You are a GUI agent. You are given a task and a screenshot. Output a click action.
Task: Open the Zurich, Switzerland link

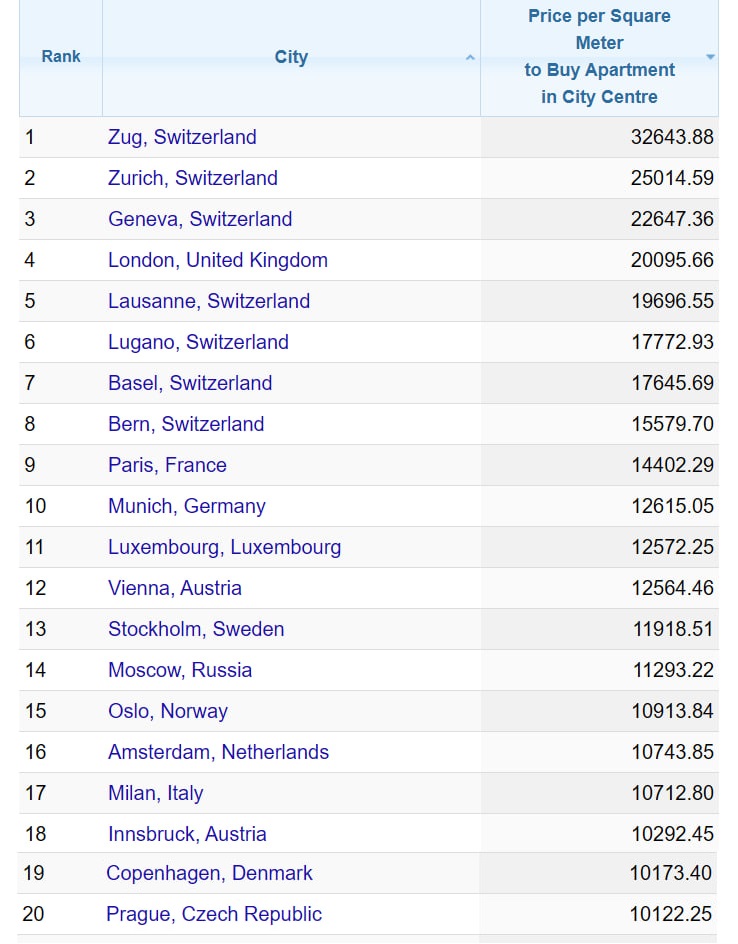tap(193, 178)
